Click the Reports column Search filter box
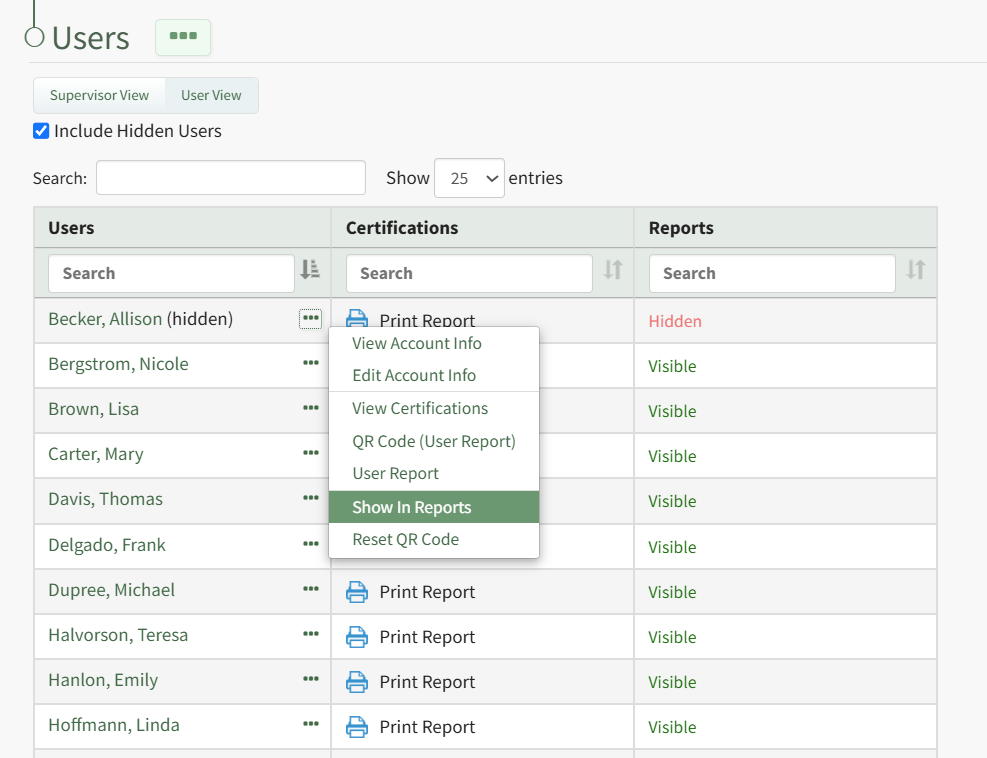This screenshot has width=987, height=758. click(x=772, y=273)
